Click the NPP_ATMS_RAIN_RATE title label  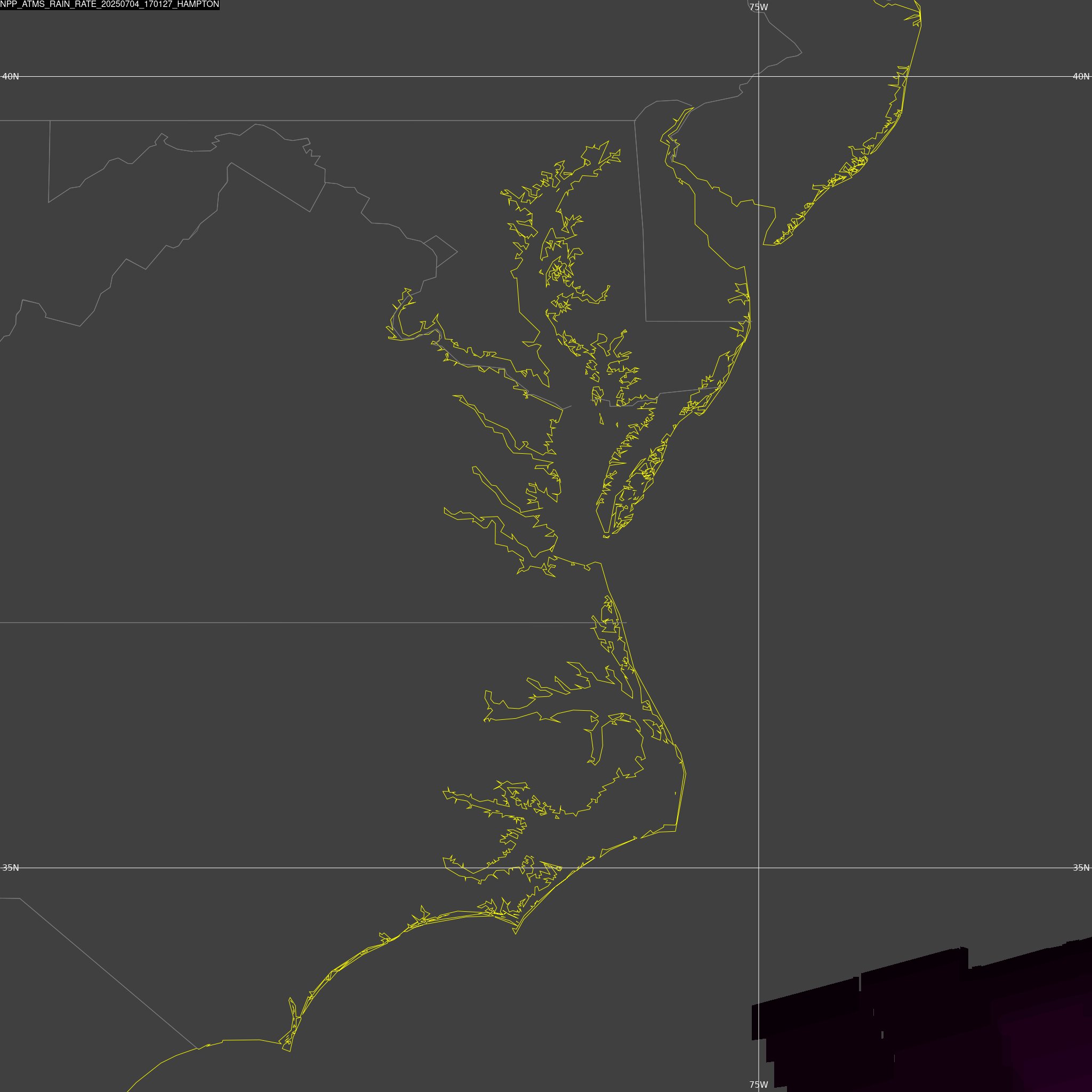pyautogui.click(x=110, y=4)
